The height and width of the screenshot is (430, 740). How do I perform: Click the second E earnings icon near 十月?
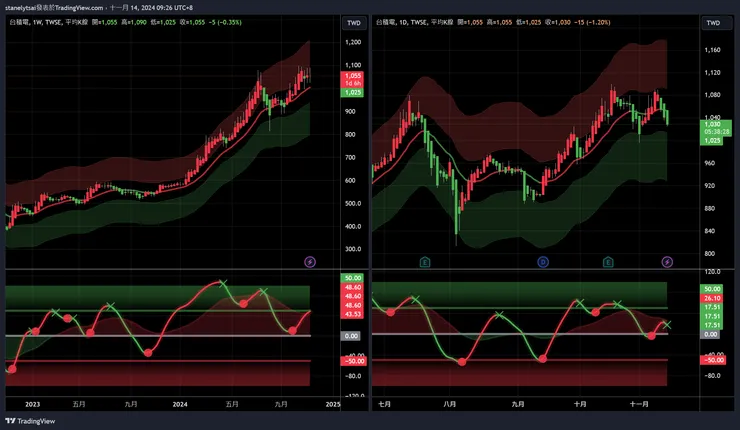[608, 262]
